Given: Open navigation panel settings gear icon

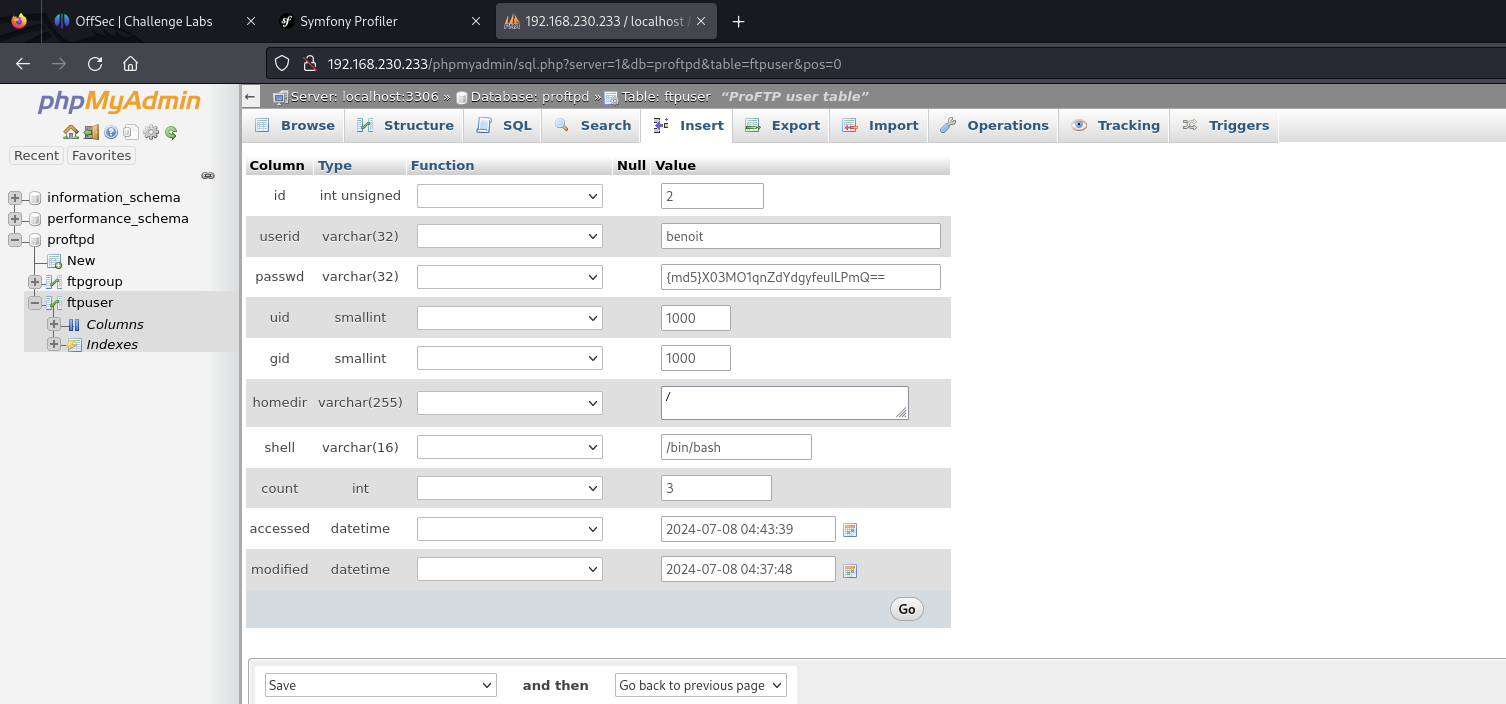Looking at the screenshot, I should pyautogui.click(x=151, y=132).
